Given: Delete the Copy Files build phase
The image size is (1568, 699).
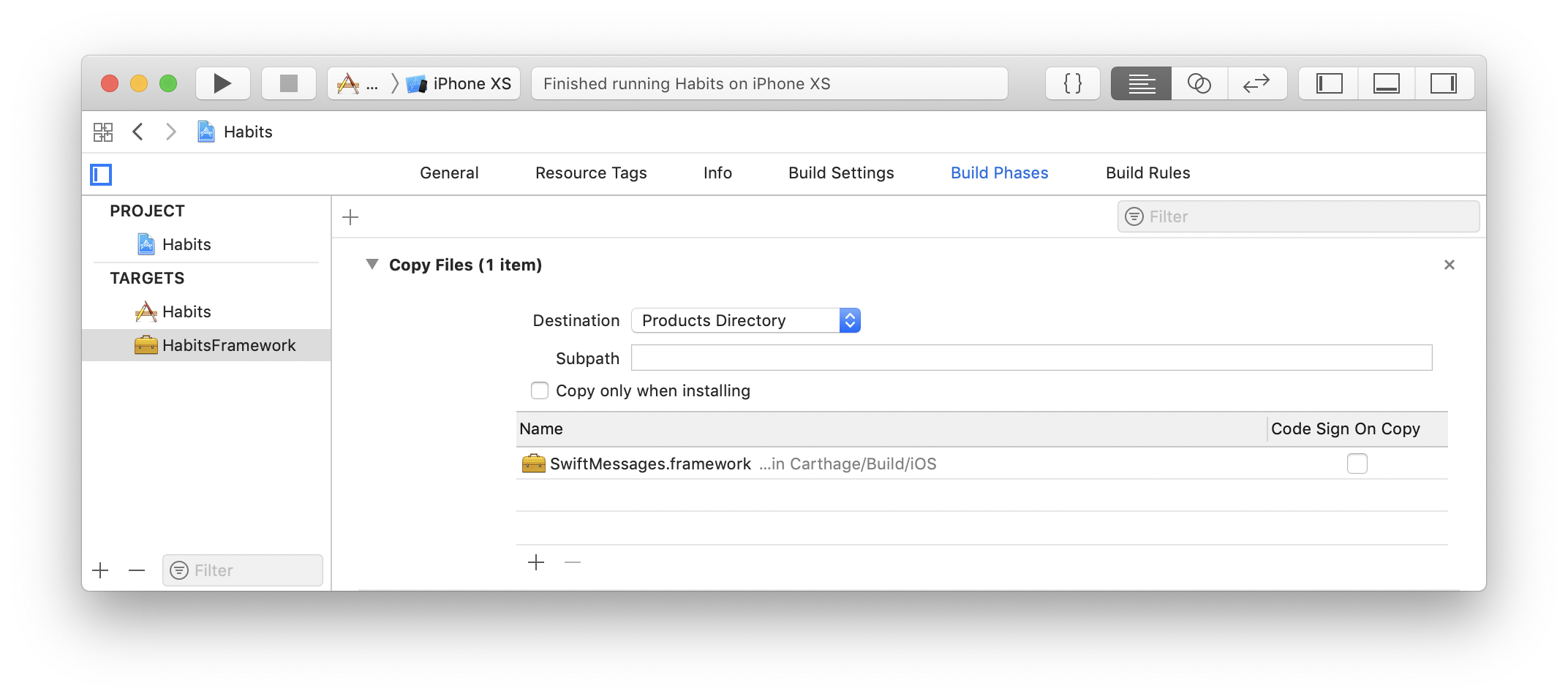Looking at the screenshot, I should click(1449, 265).
